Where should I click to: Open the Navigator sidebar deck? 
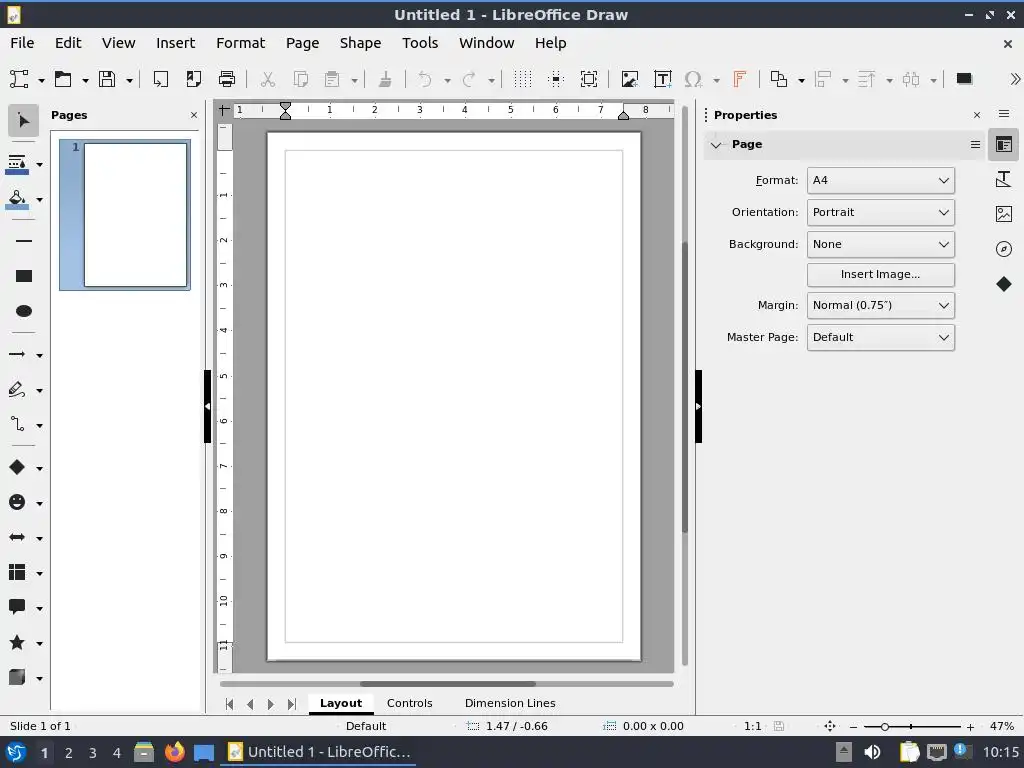(x=1004, y=249)
